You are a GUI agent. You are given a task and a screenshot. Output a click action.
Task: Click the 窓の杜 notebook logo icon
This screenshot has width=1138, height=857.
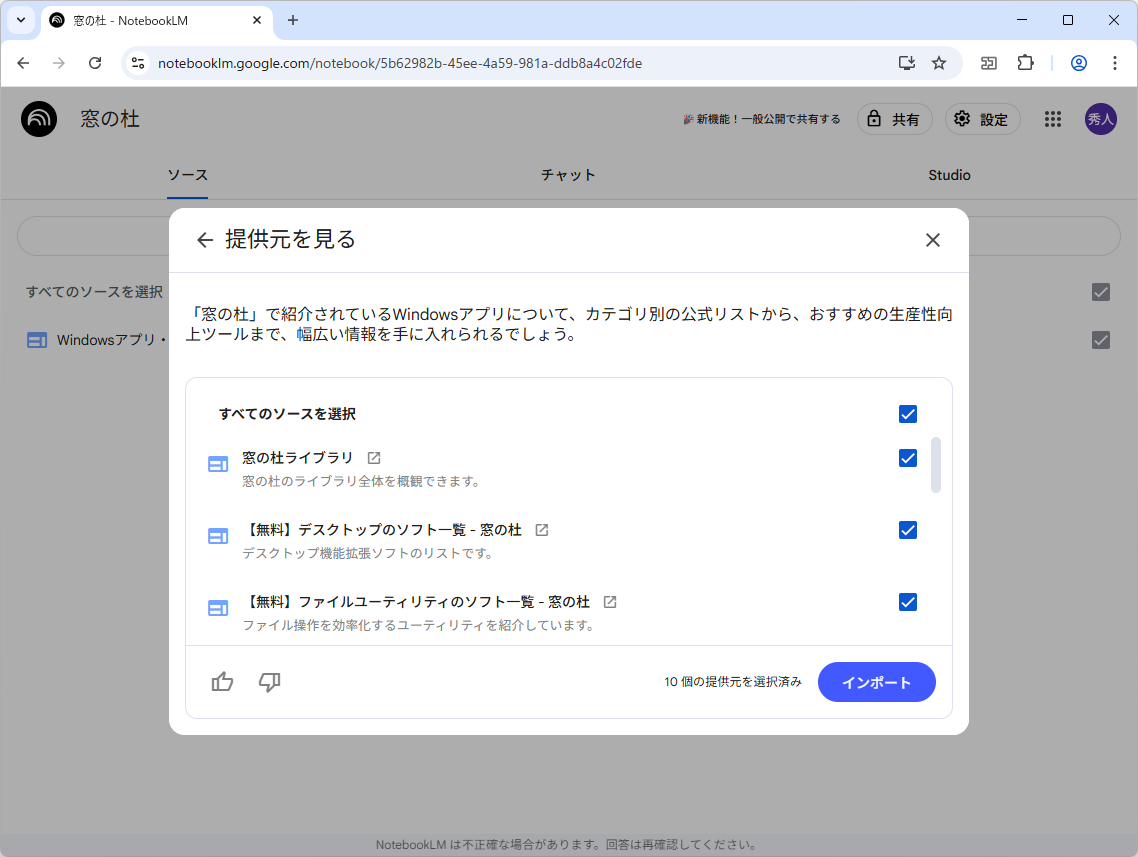[38, 118]
